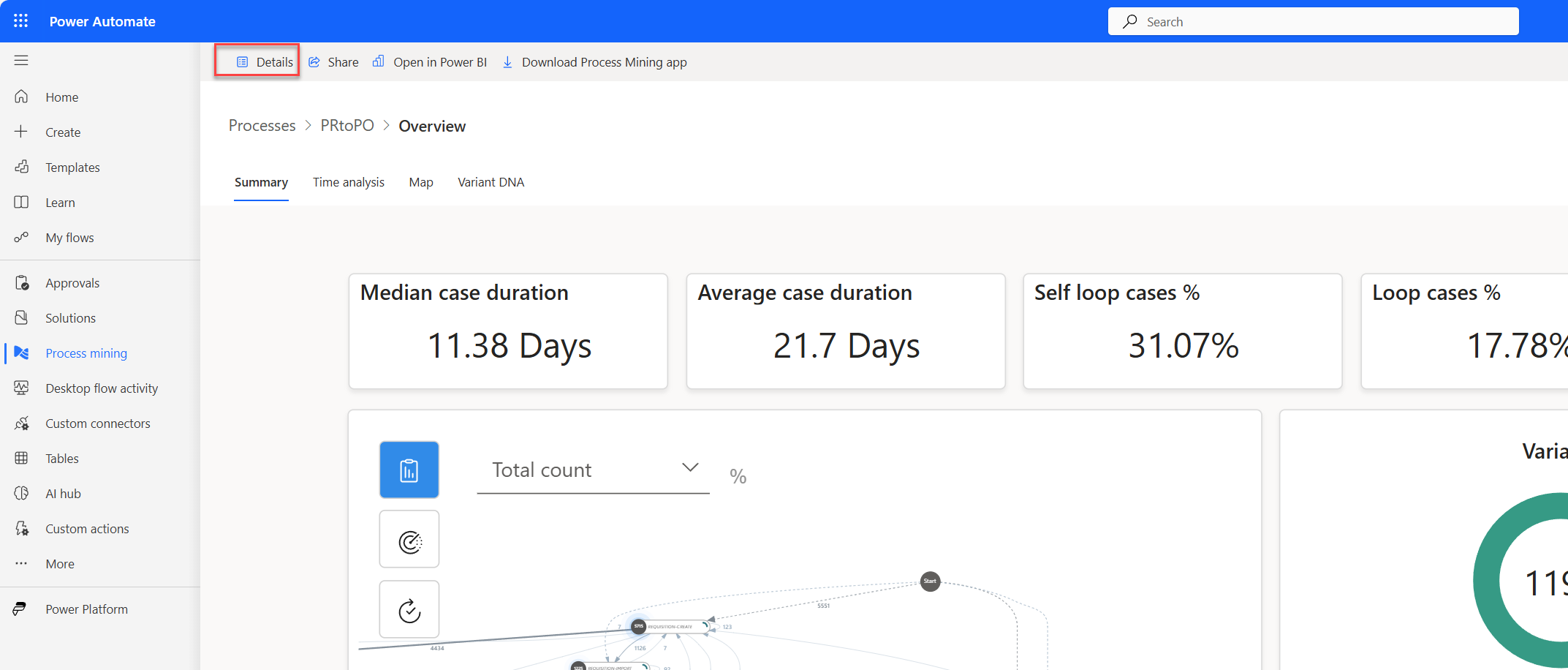Select the rework circular arrow view button

(409, 609)
